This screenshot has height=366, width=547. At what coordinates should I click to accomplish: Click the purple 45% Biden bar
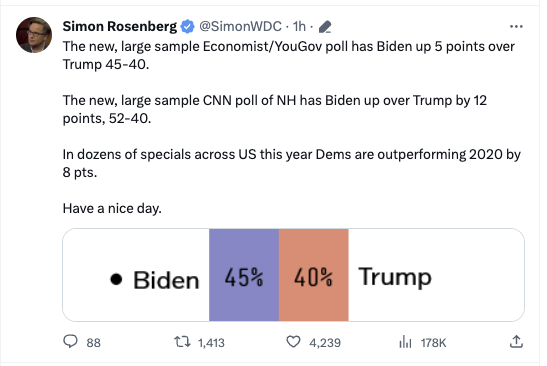244,275
